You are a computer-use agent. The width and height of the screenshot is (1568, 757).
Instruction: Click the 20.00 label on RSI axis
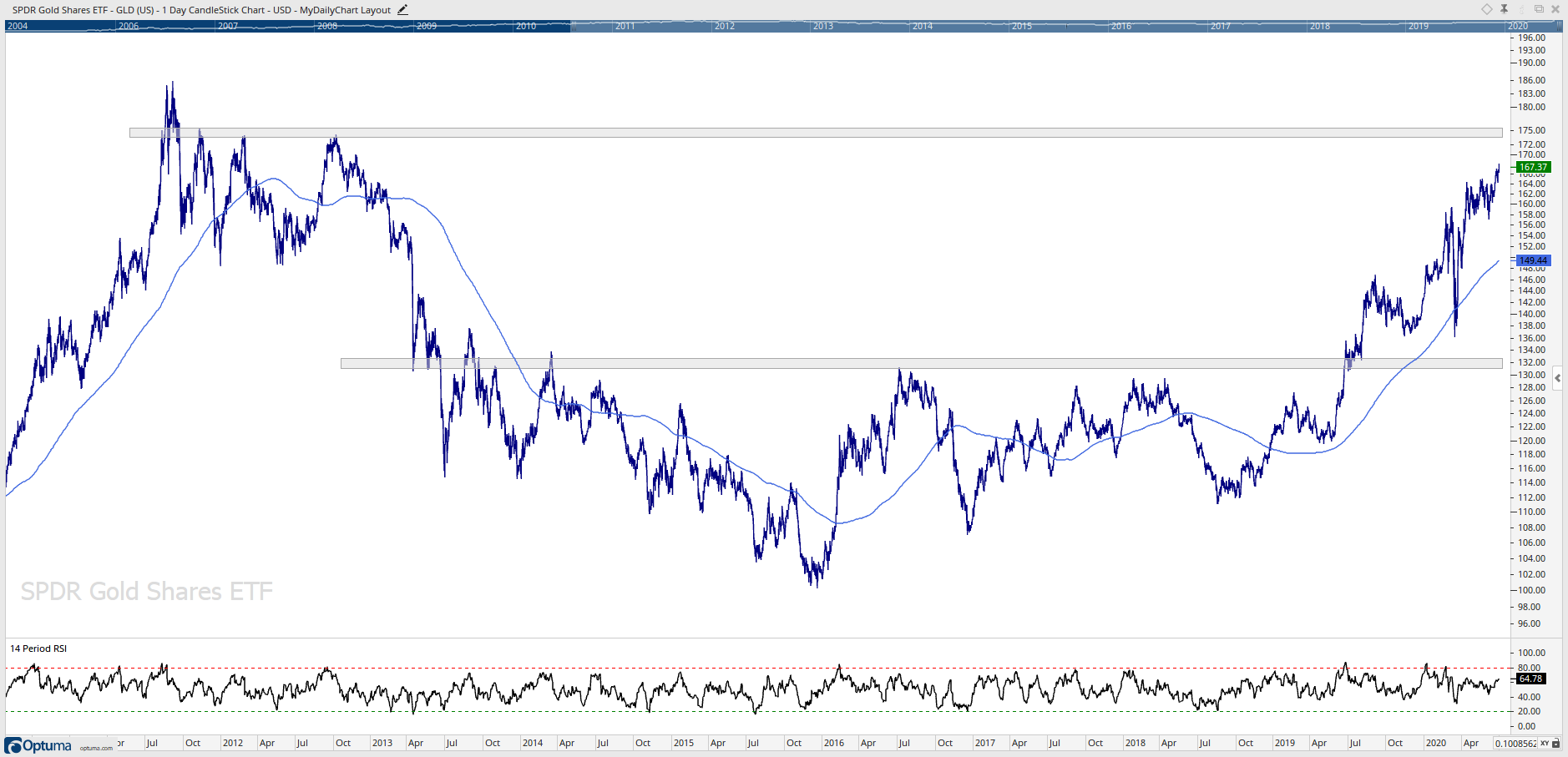(x=1530, y=711)
